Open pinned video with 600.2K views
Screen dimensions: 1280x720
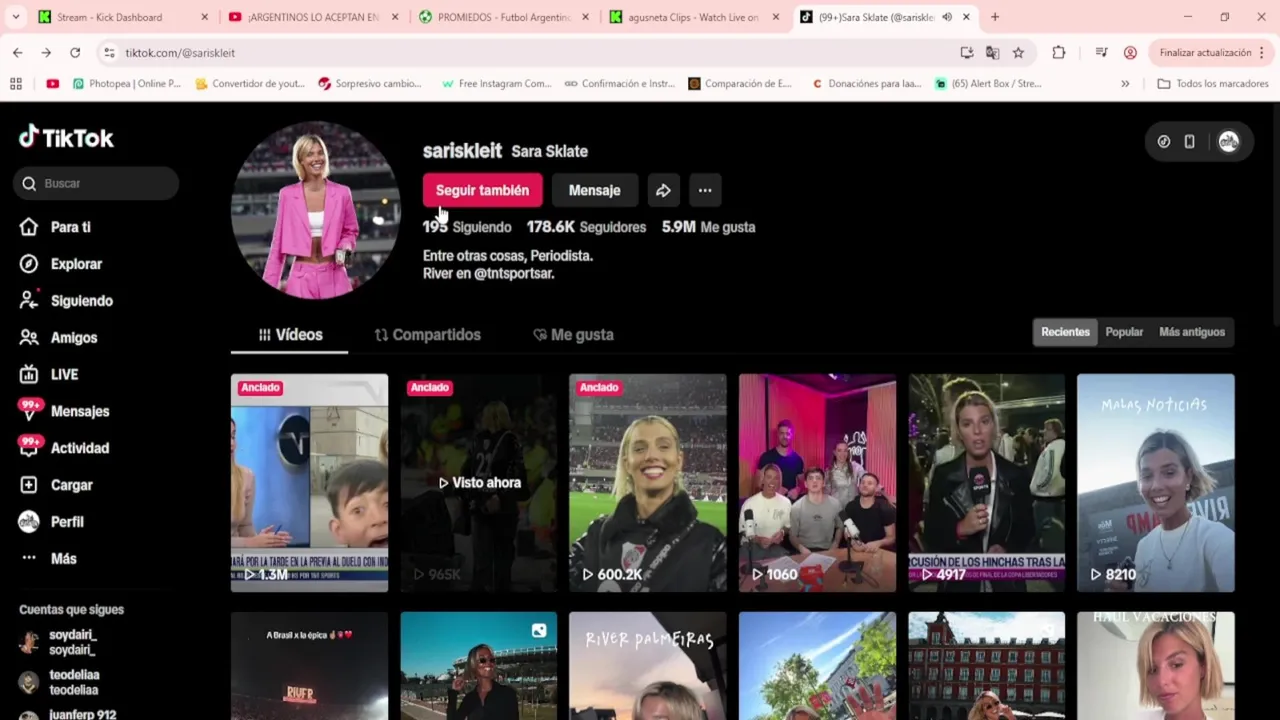(647, 483)
